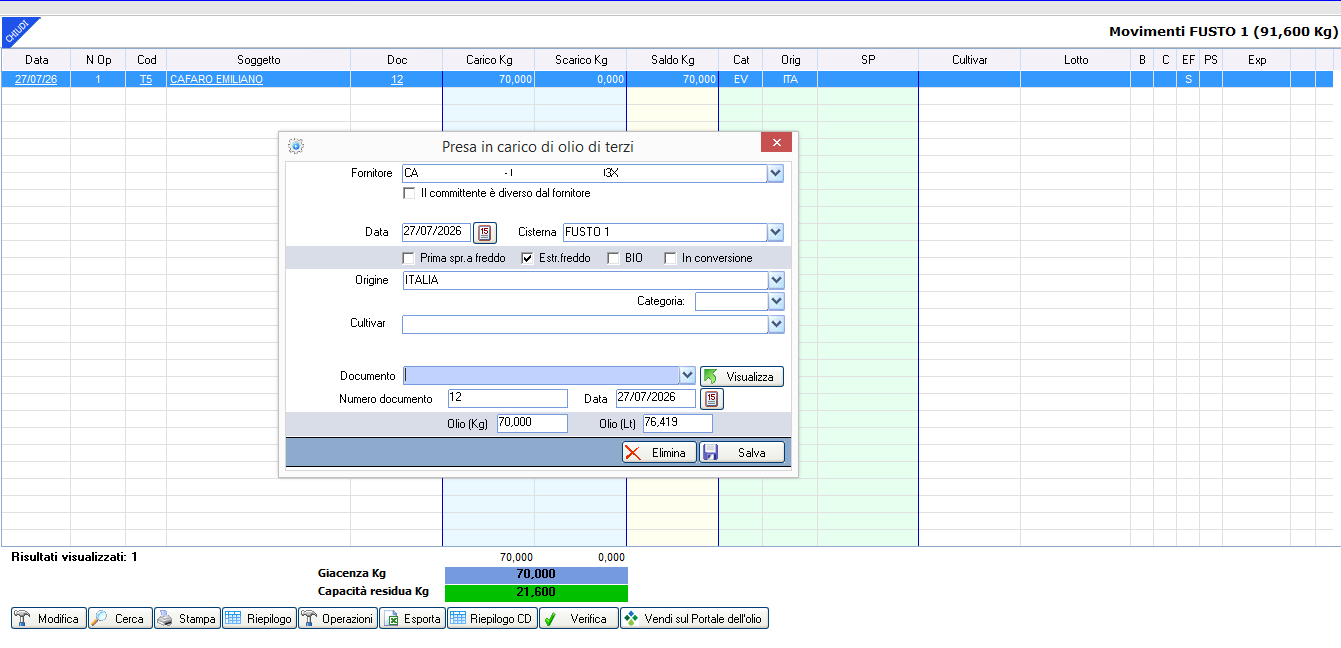Click the Olio (Lt) field with 76,419
Screen dimensions: 1341x648
pos(678,423)
